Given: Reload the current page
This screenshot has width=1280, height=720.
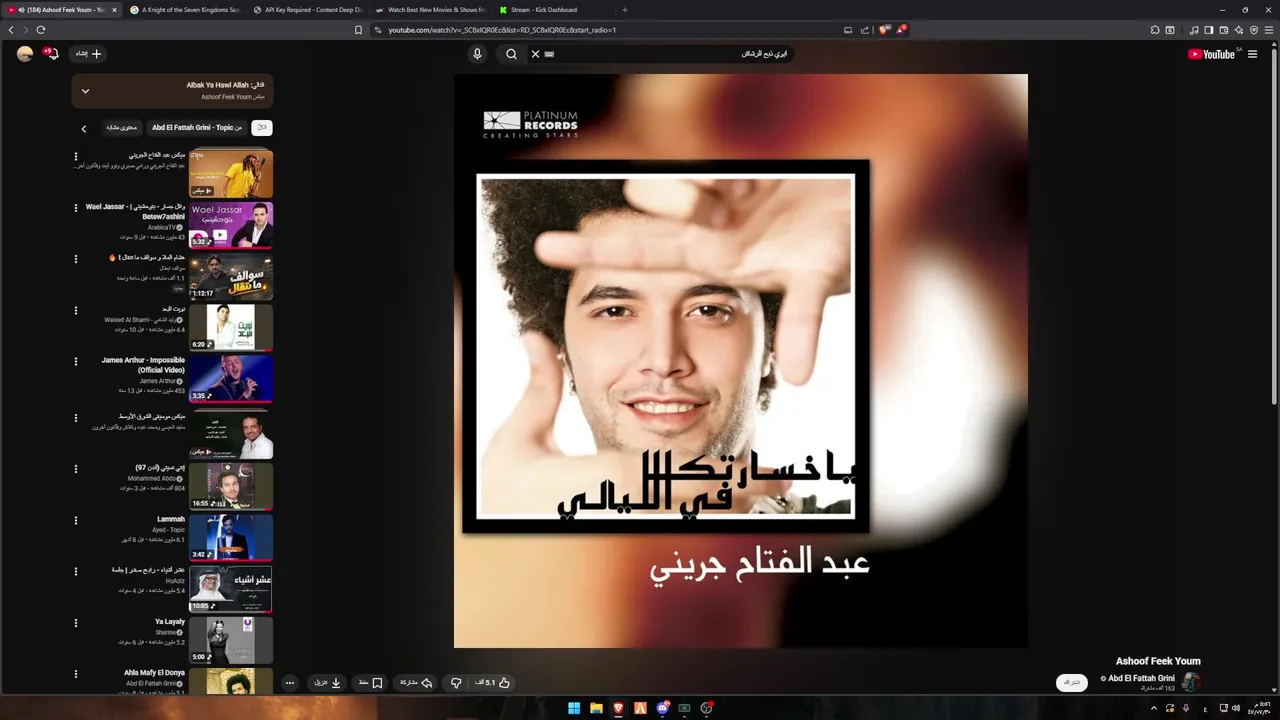Looking at the screenshot, I should [40, 30].
